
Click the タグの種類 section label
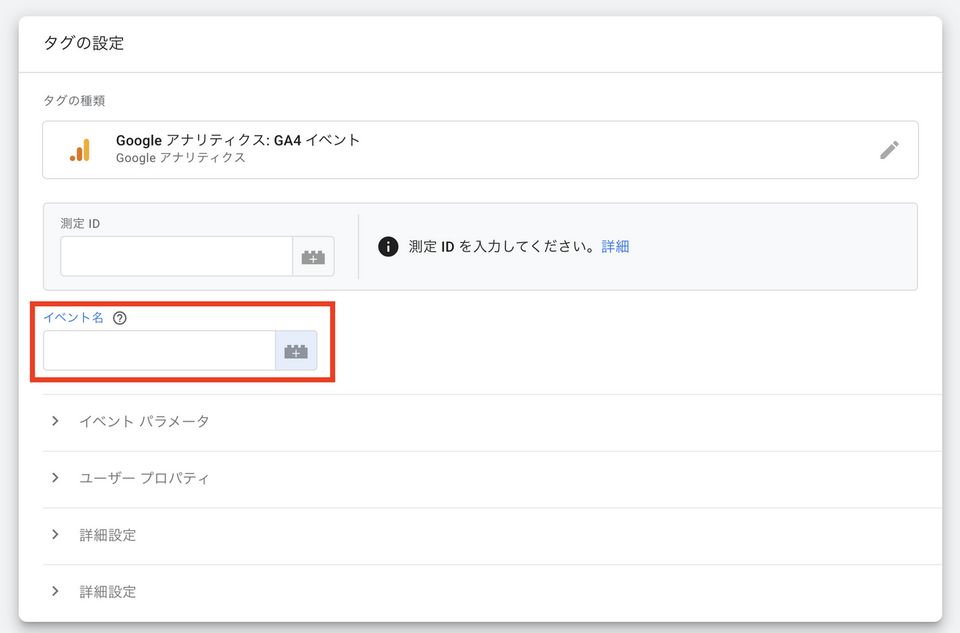74,100
